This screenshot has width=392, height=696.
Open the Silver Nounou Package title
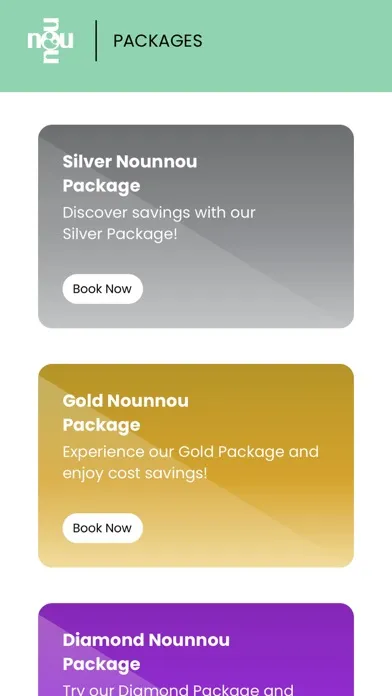click(130, 174)
